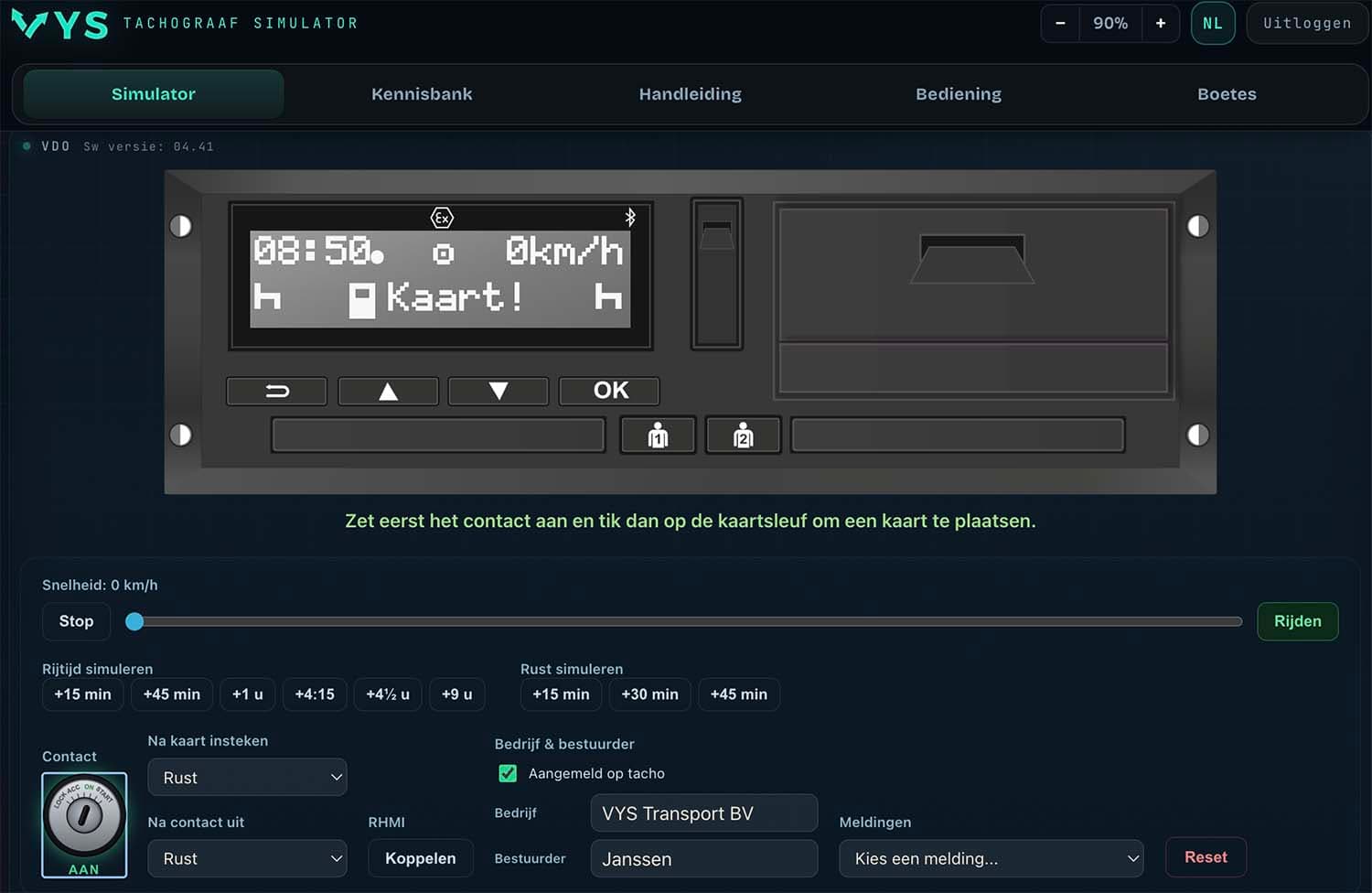Image resolution: width=1372 pixels, height=893 pixels.
Task: Click the middle of the speed slider track
Action: [x=684, y=621]
